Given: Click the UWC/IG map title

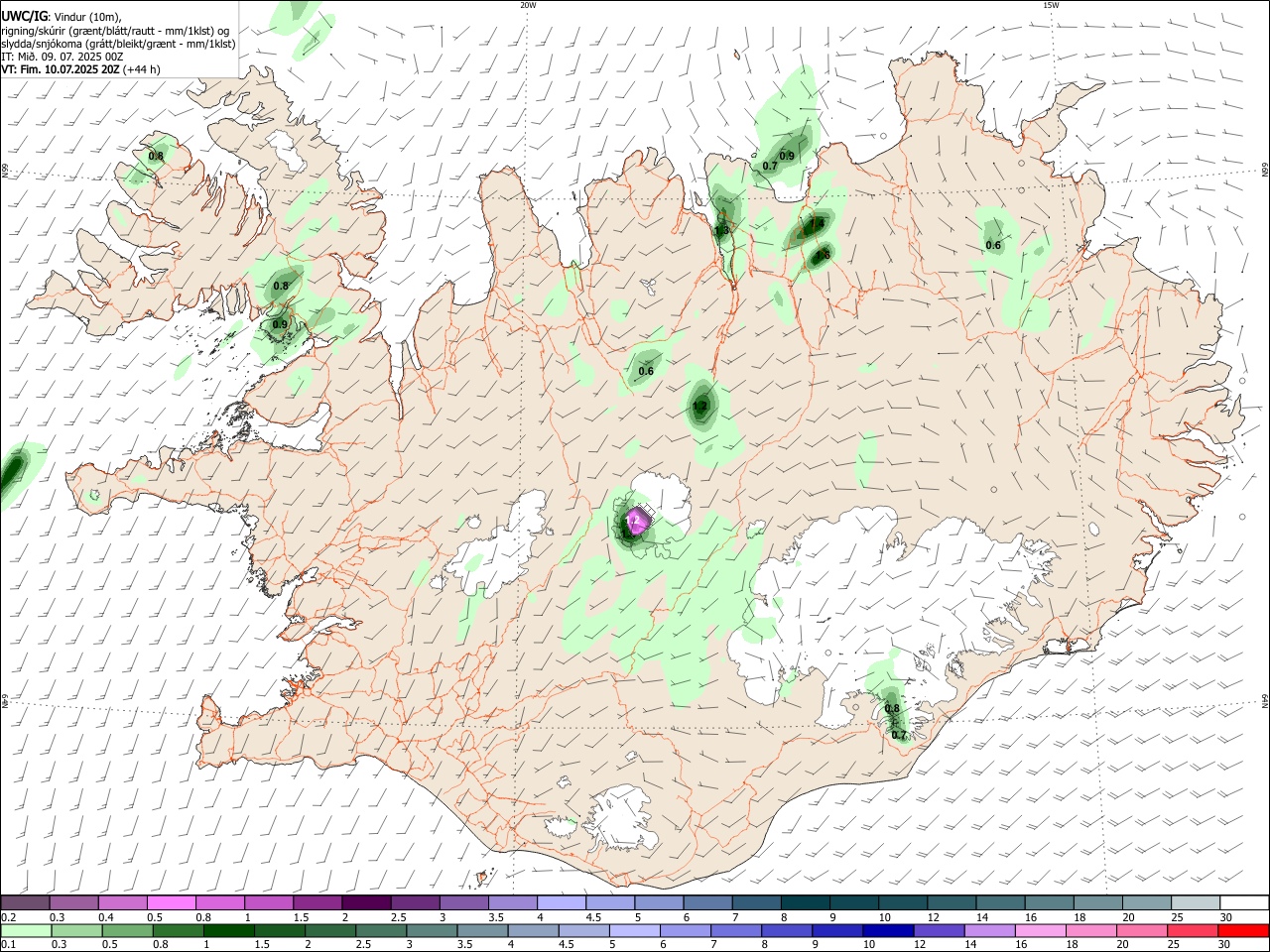Looking at the screenshot, I should pyautogui.click(x=24, y=16).
